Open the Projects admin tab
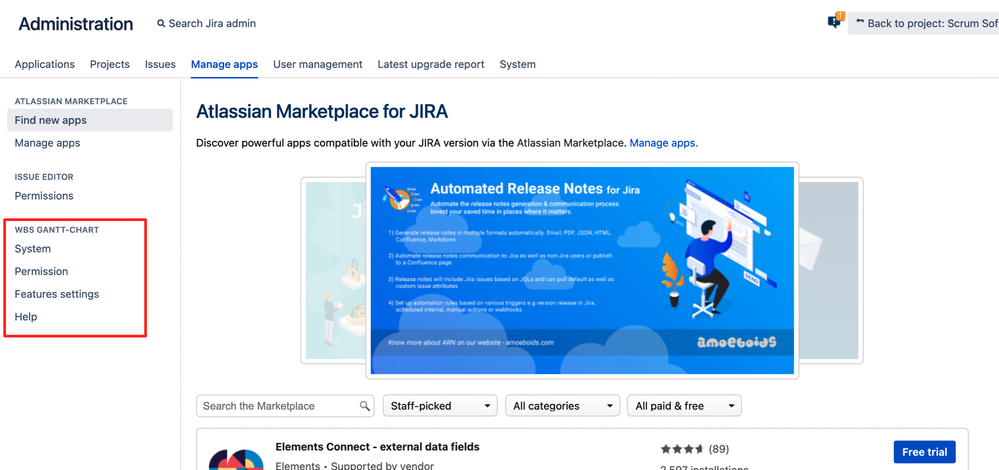Screen dimensions: 999x470 (x=110, y=64)
